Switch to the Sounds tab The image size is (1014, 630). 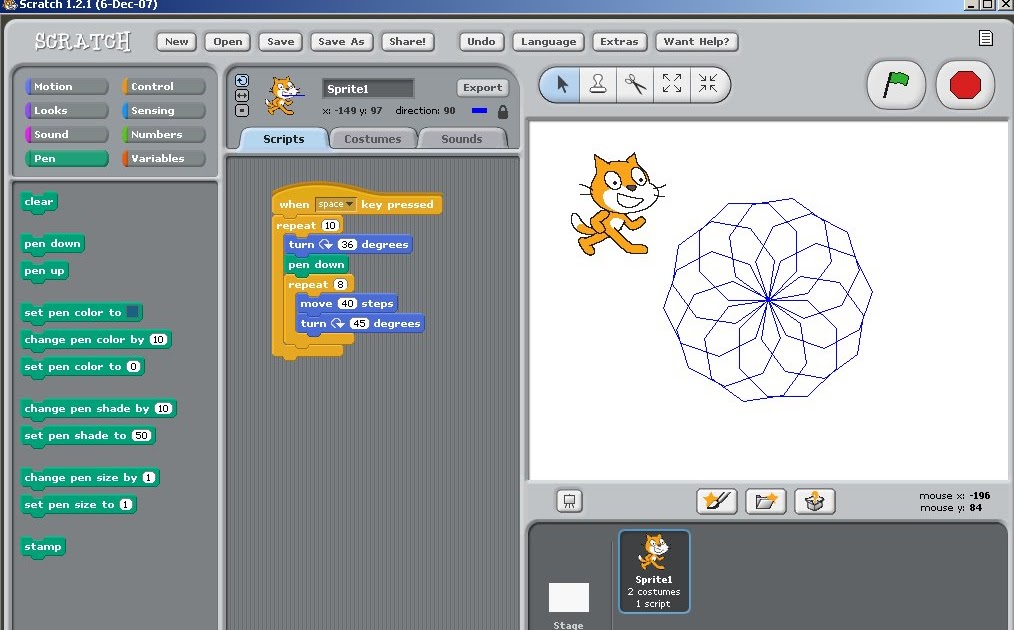coord(461,138)
